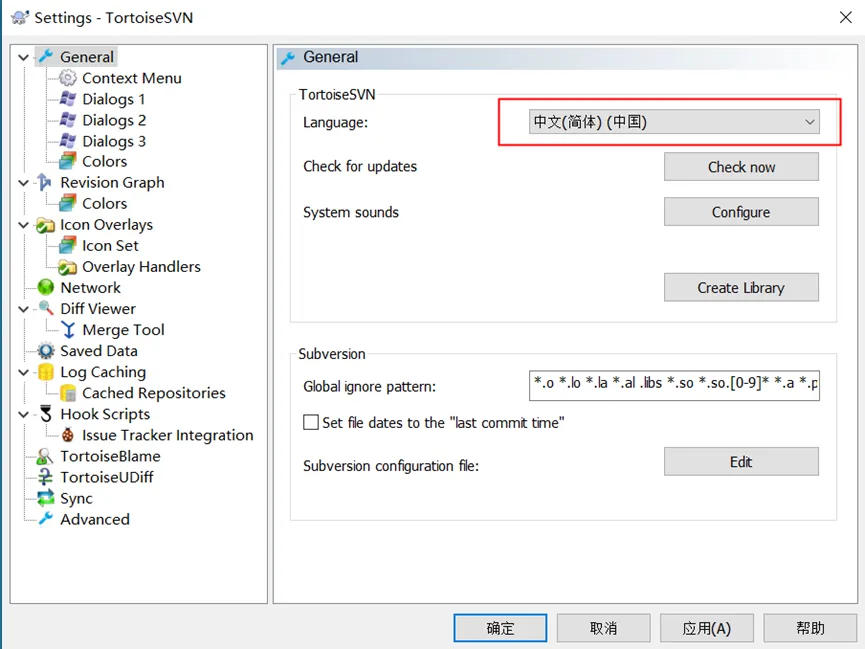
Task: Collapse the Revision Graph tree node
Action: [24, 183]
